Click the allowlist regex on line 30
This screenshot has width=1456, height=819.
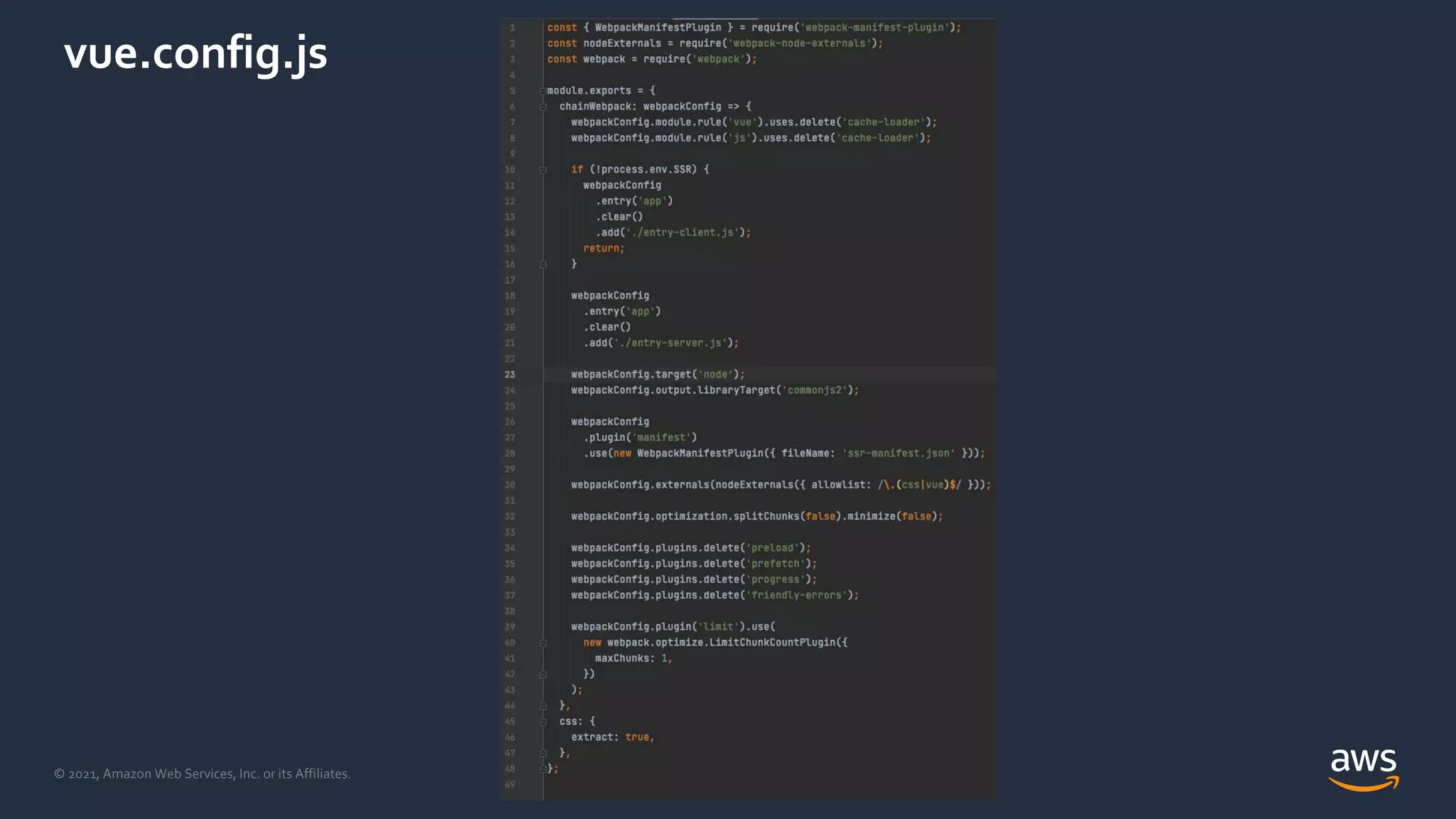[x=919, y=485]
